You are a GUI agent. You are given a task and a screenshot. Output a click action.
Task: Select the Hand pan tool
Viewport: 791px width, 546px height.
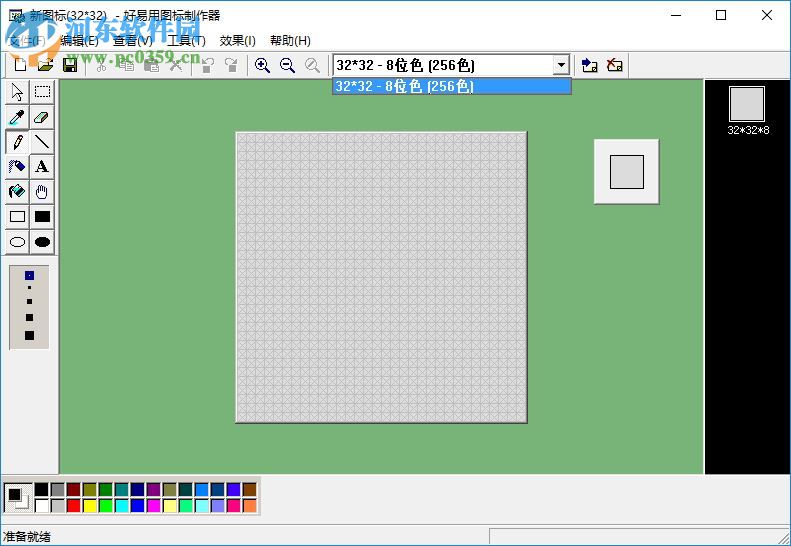(42, 192)
